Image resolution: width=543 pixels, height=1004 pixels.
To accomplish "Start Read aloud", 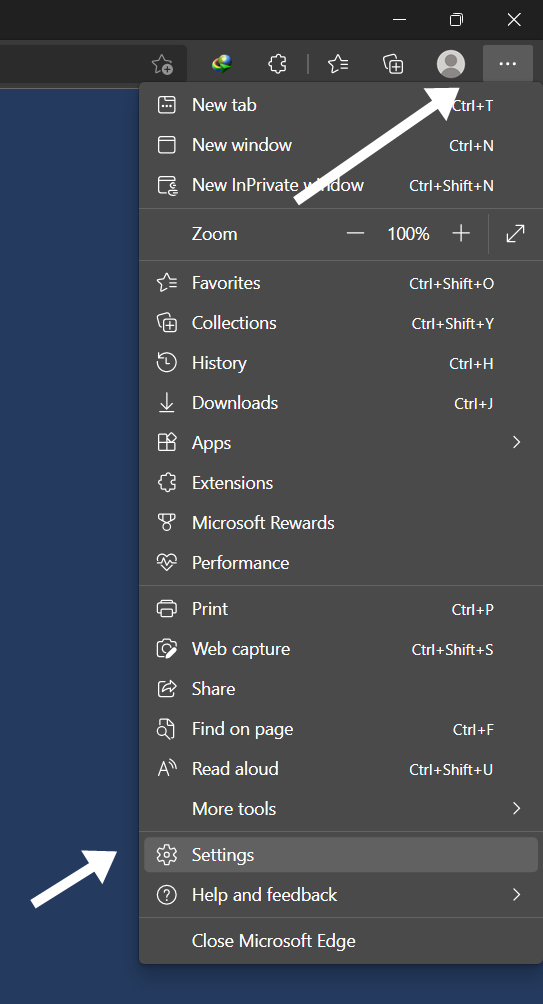I will [x=341, y=769].
